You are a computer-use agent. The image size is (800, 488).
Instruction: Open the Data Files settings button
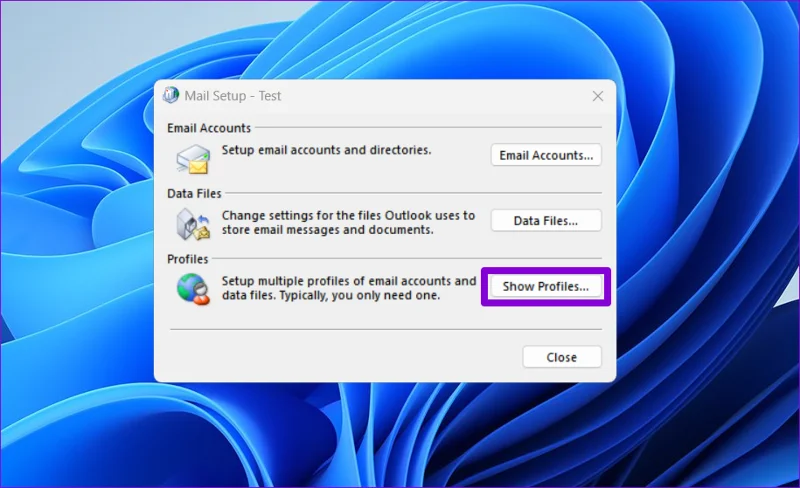[546, 221]
